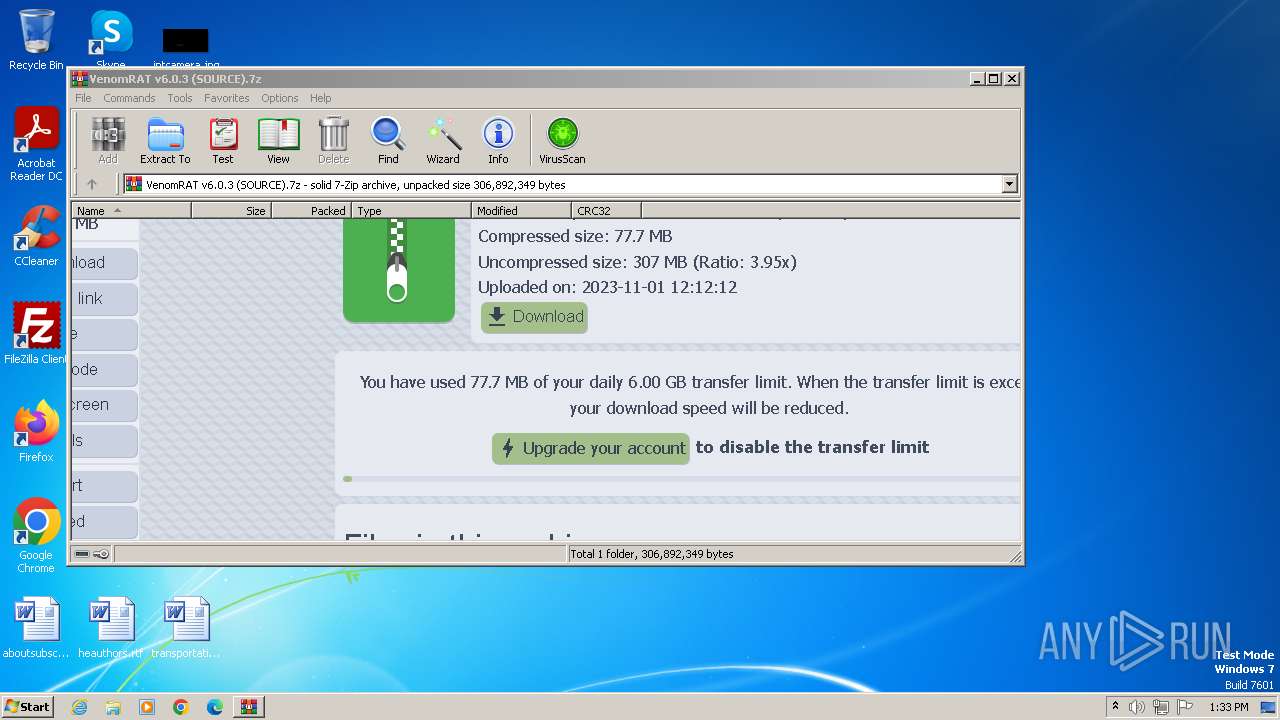Screen dimensions: 1280x720
Task: Open the Tools menu
Action: [x=180, y=98]
